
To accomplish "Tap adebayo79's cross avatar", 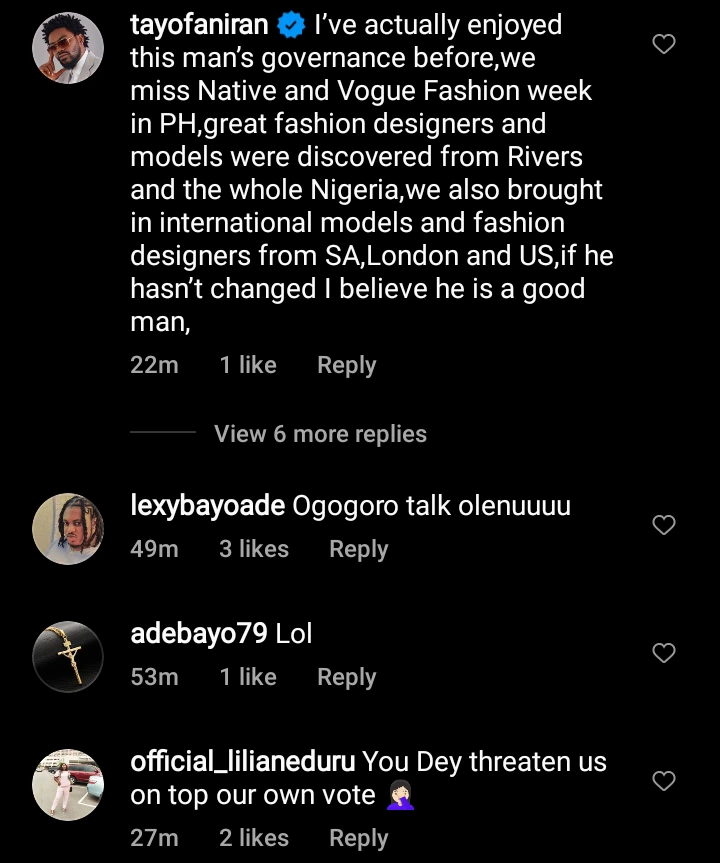I will tap(69, 657).
